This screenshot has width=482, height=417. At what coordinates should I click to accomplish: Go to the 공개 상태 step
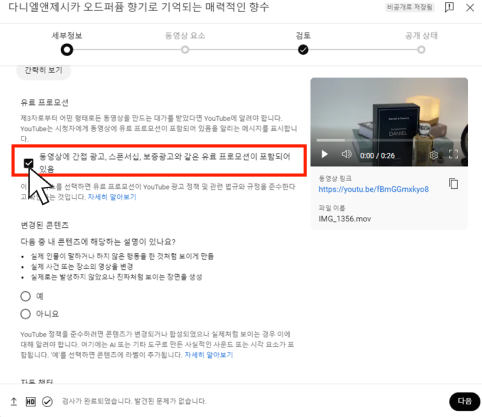coord(421,50)
